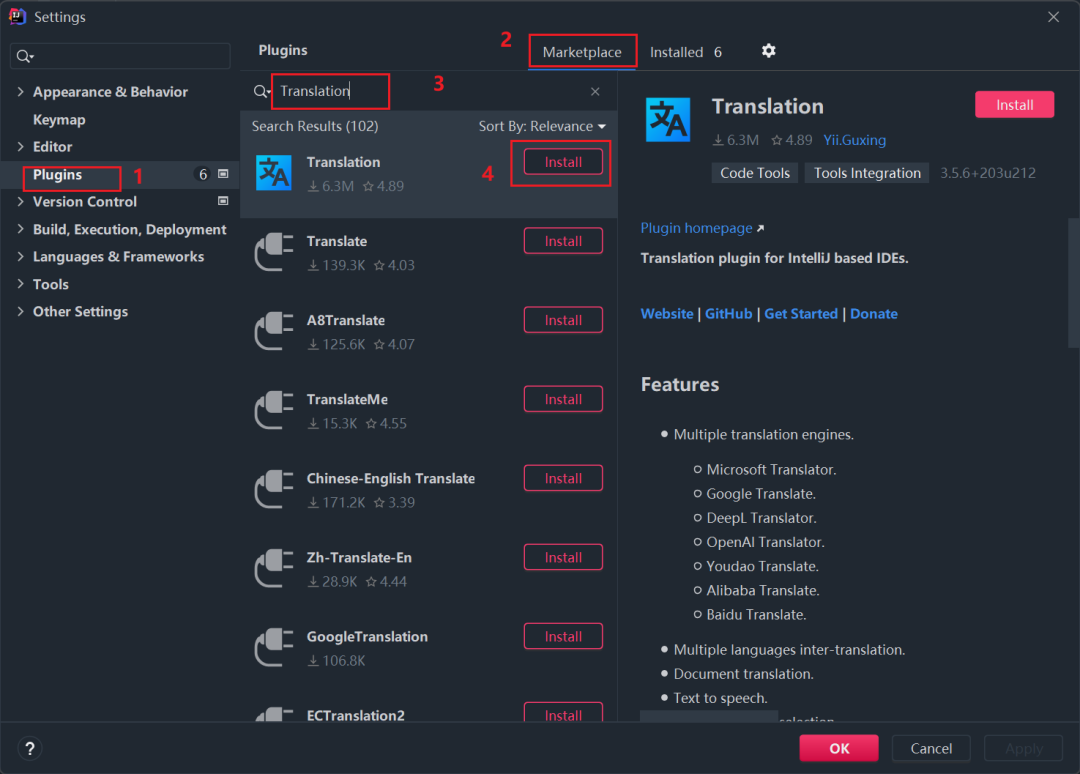Screen dimensions: 1080x774
Task: Select the ECTranslation2 row title
Action: pos(355,715)
